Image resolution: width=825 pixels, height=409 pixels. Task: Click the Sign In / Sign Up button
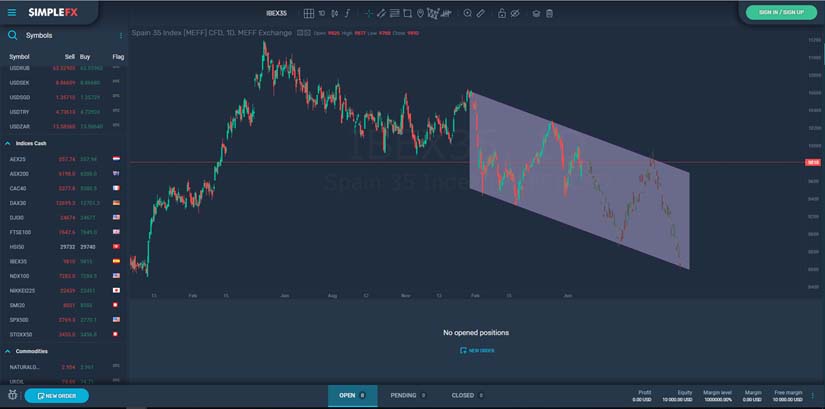pyautogui.click(x=781, y=12)
